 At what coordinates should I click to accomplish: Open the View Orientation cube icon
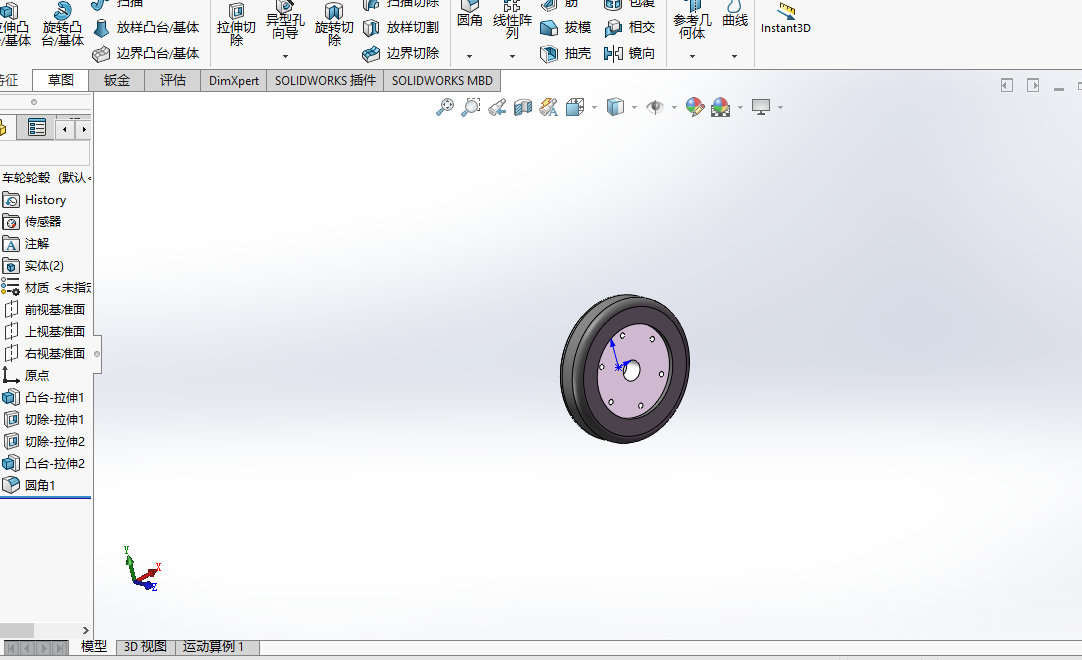coord(575,107)
